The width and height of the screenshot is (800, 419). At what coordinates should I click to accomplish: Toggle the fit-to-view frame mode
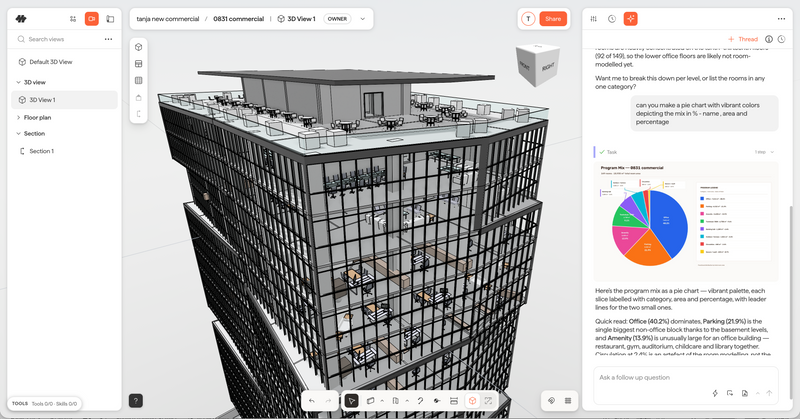coord(488,401)
